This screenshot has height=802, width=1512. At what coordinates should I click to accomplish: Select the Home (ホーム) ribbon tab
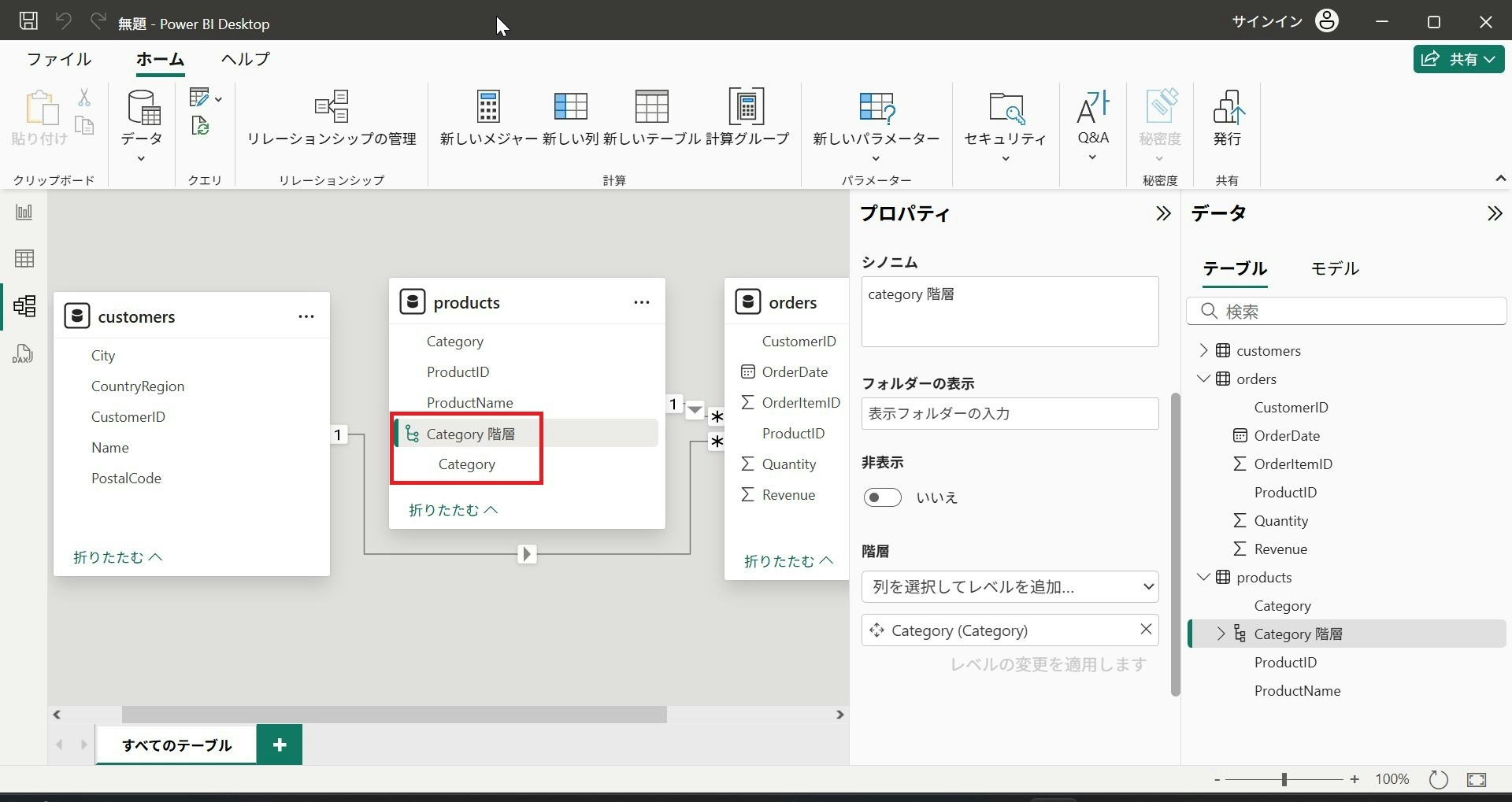(160, 59)
